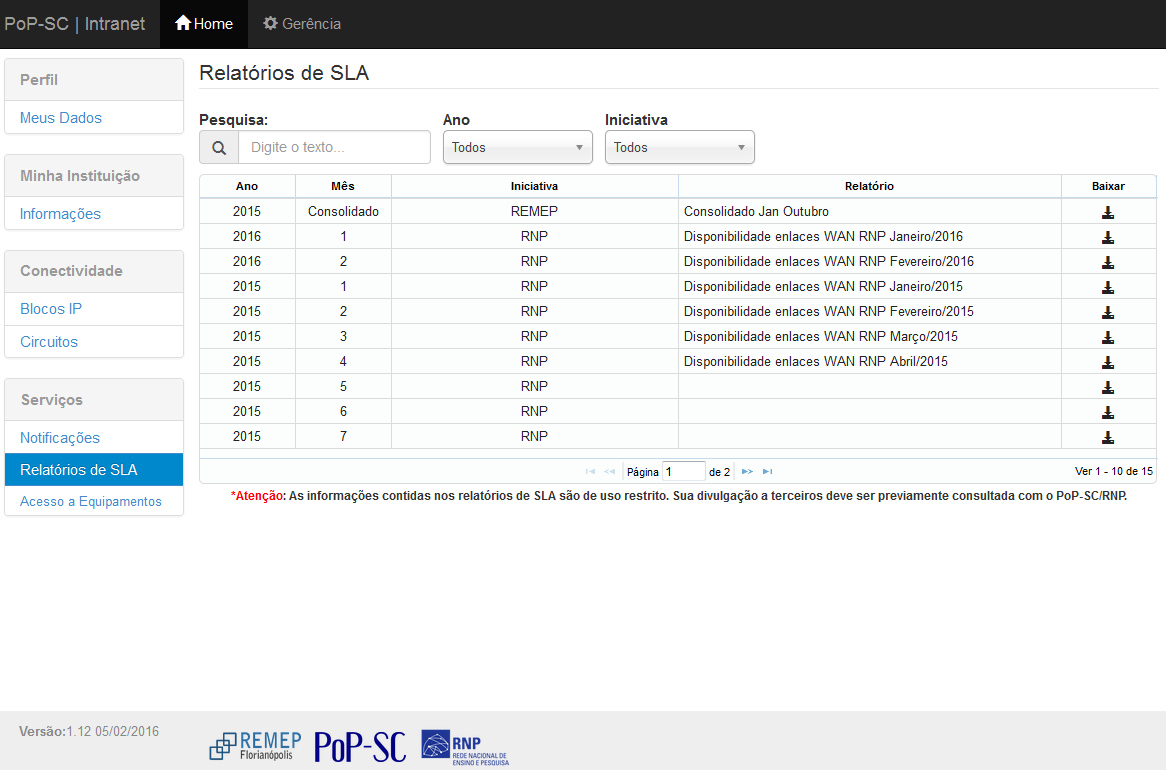Click the RNP footer logo

coord(464,745)
